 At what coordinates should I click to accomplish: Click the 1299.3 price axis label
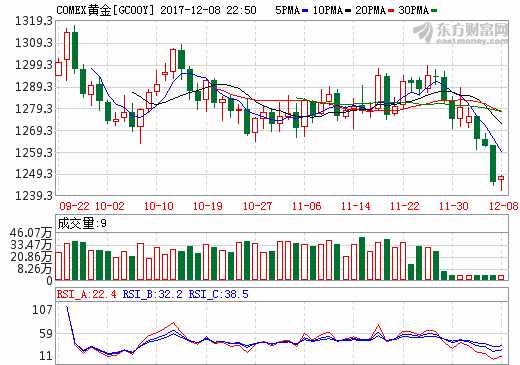click(34, 65)
